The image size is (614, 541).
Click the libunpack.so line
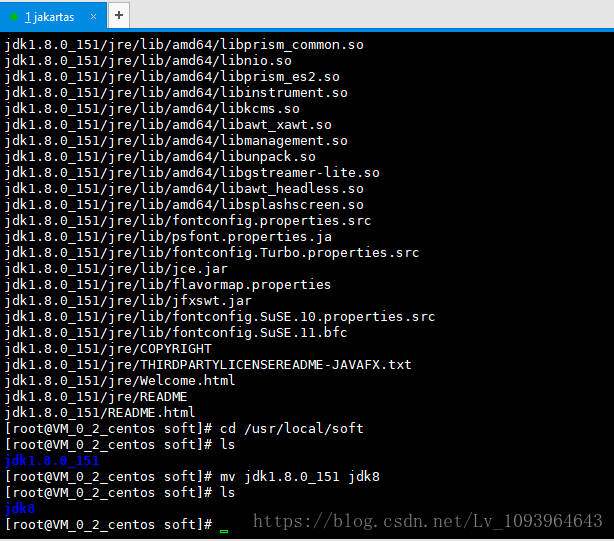[160, 157]
